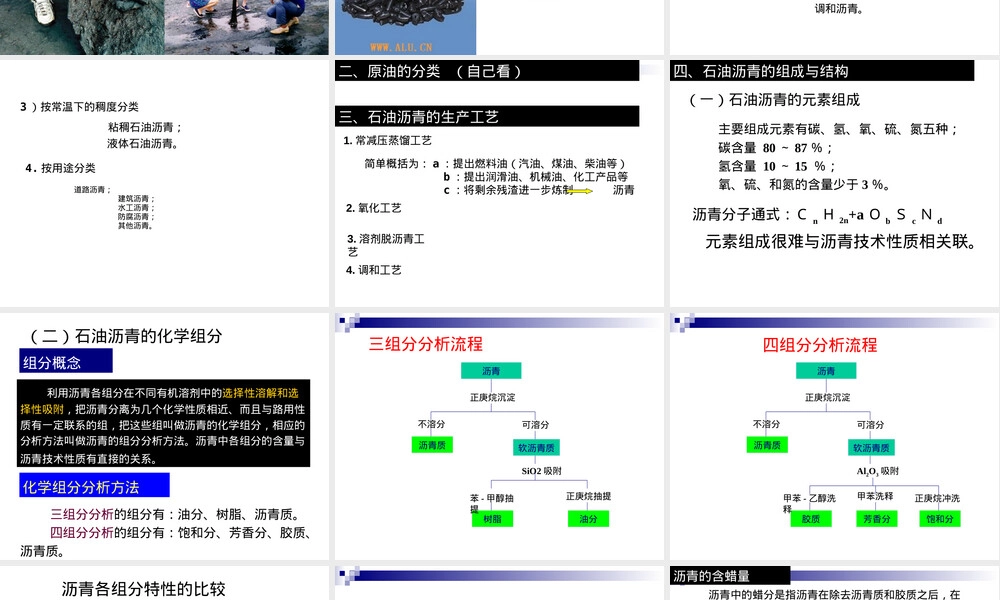1000x600 pixels.
Task: Click '不溶分' in the 三组分 flowchart
Action: pos(431,424)
